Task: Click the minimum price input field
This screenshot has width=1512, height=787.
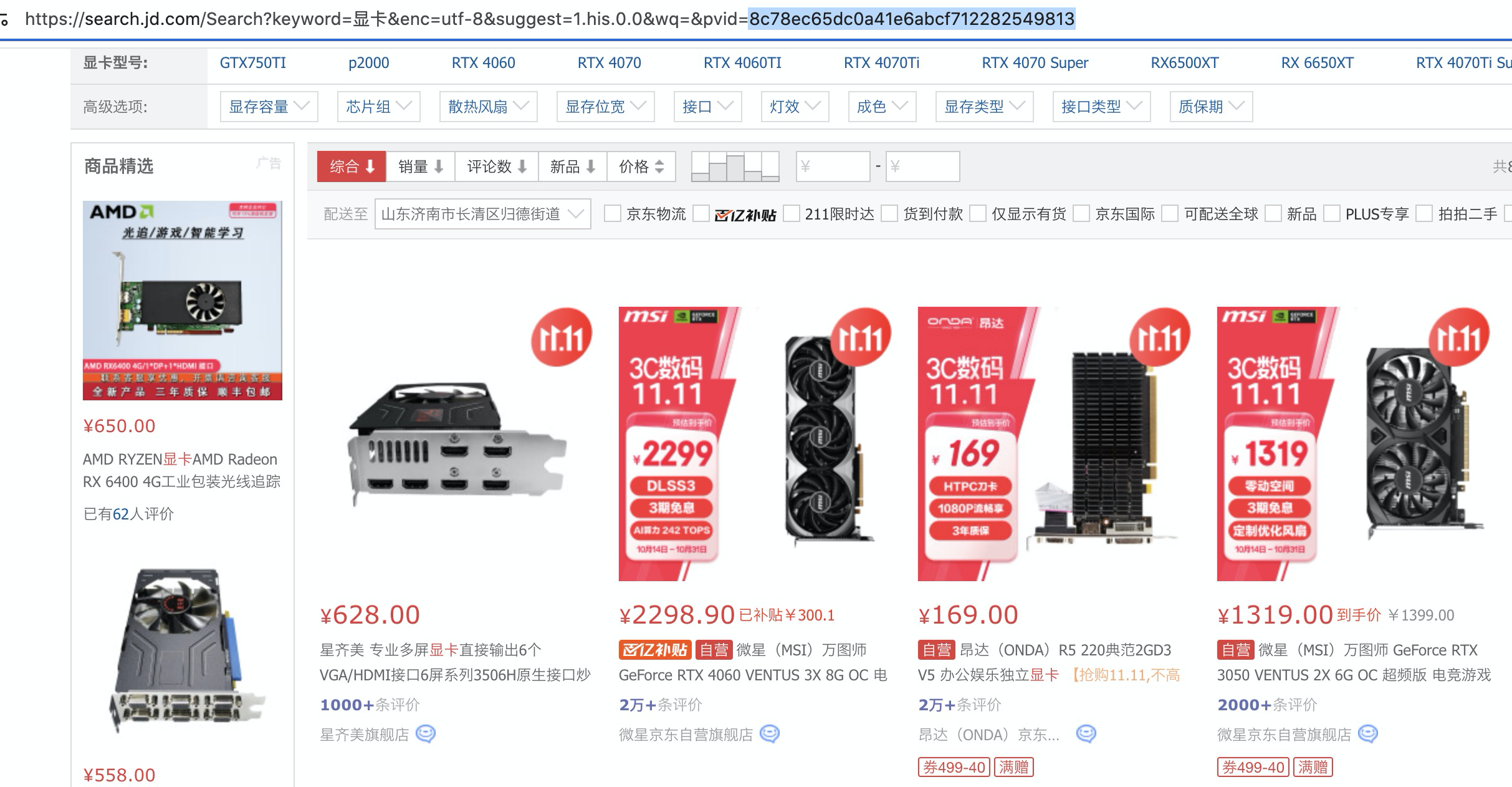Action: pyautogui.click(x=833, y=167)
